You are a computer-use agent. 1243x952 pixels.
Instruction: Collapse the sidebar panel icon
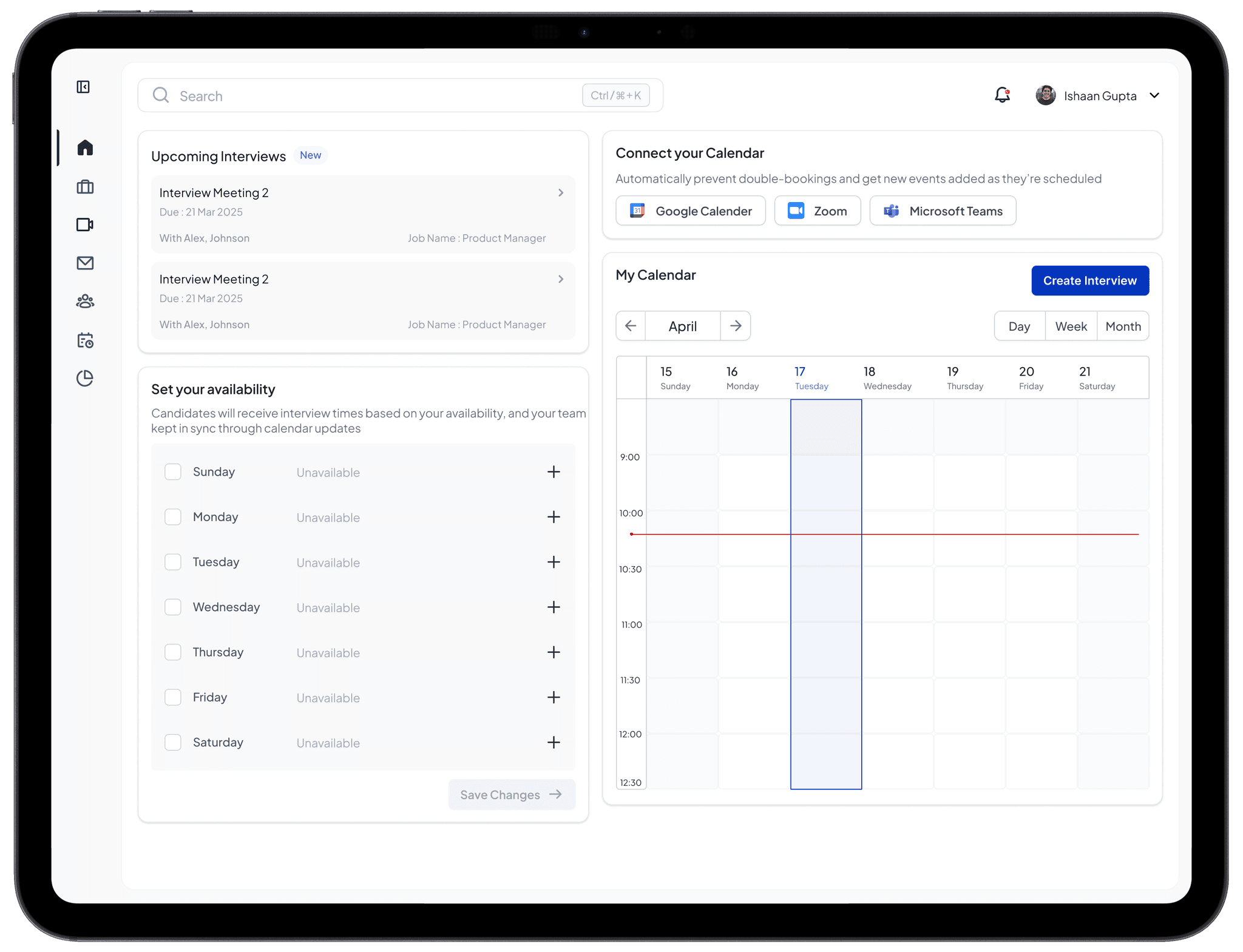83,87
